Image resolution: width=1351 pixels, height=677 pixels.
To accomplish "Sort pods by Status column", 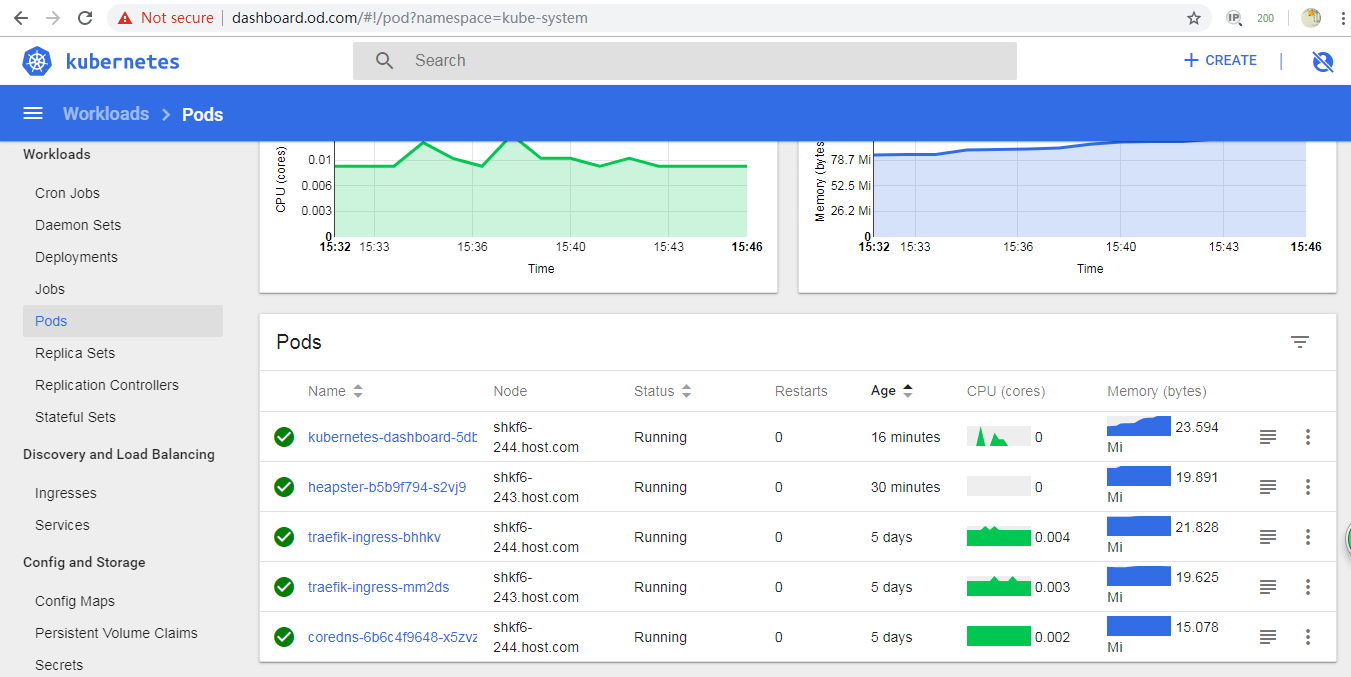I will [x=662, y=391].
